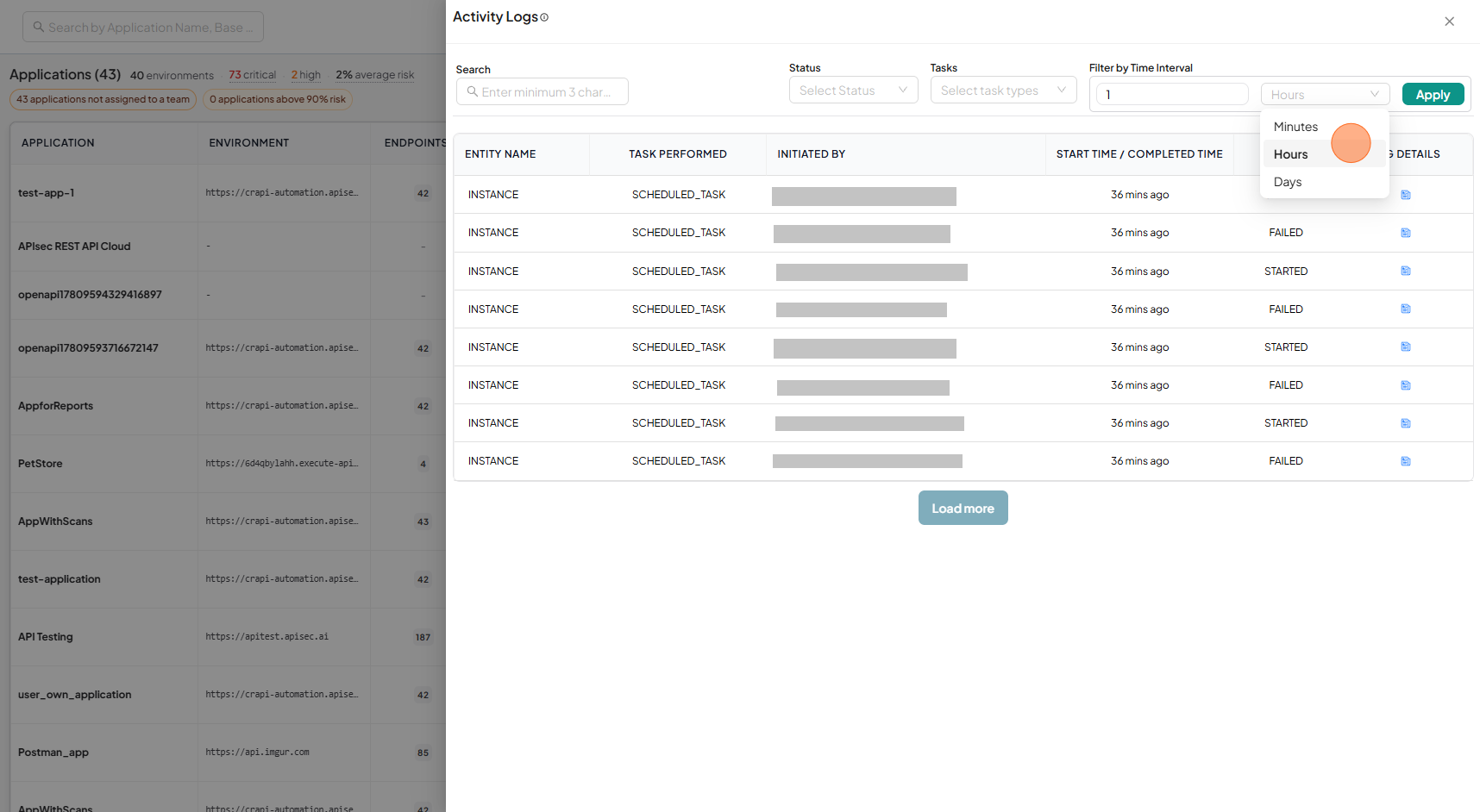
Task: Click the 2% average risk link
Action: [x=374, y=75]
